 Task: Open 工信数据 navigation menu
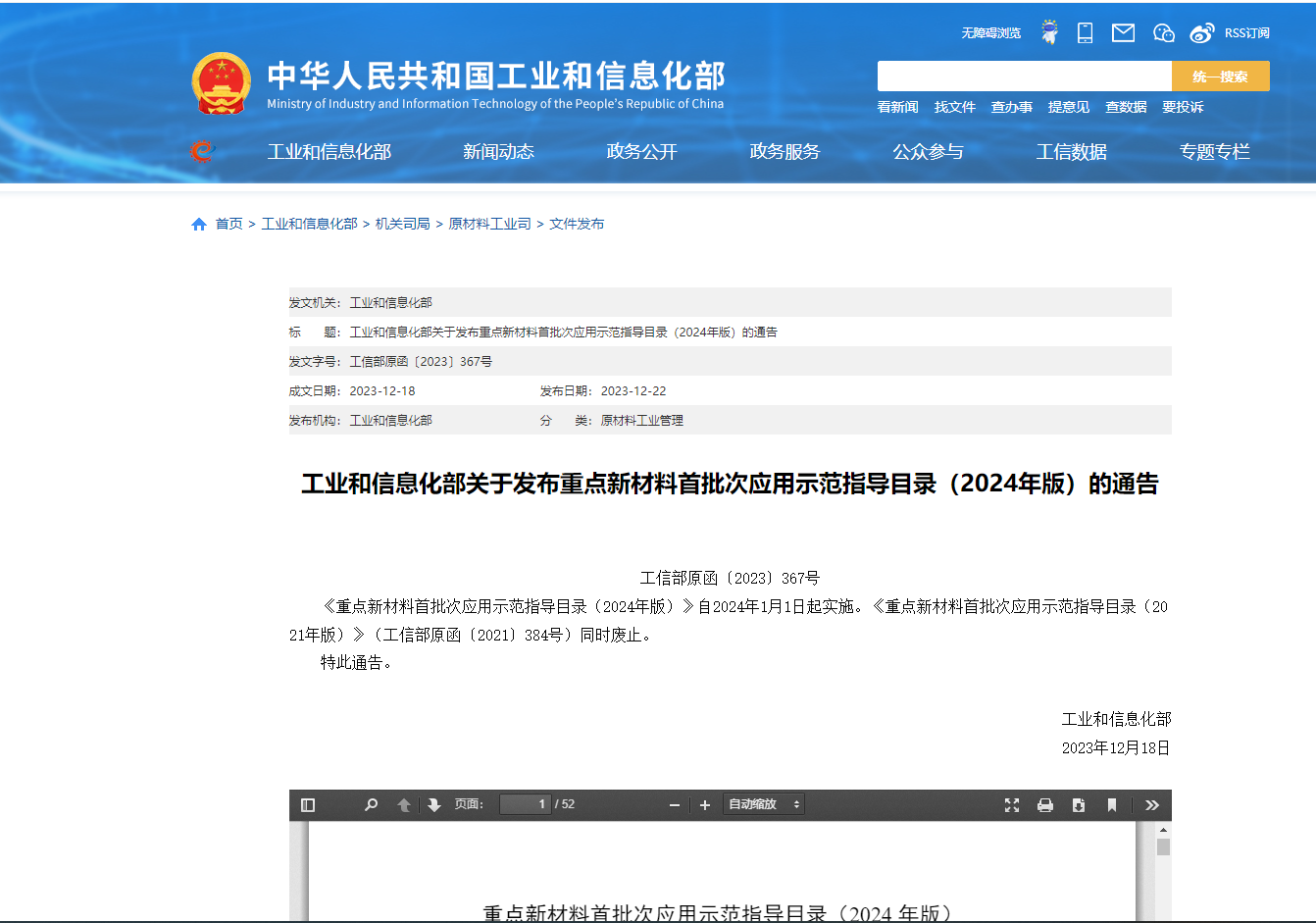point(1071,152)
